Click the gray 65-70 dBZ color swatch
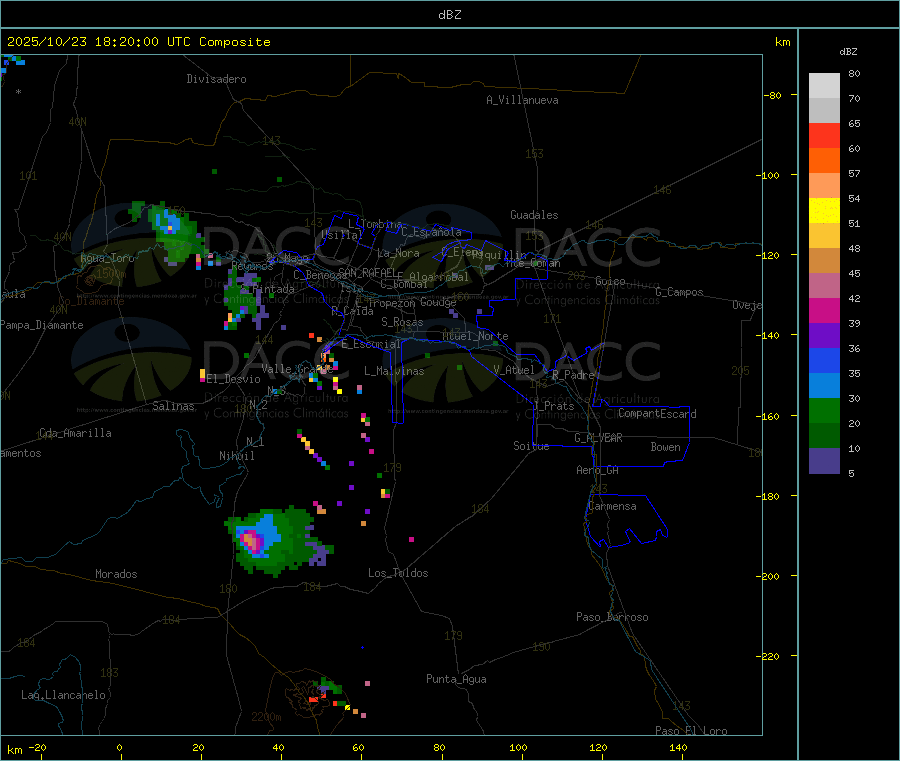 point(824,111)
